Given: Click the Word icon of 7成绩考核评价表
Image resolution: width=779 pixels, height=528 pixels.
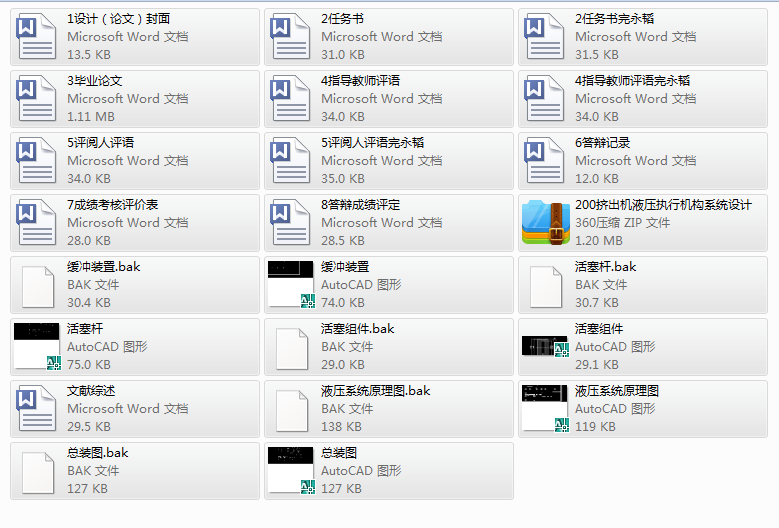Looking at the screenshot, I should point(36,223).
